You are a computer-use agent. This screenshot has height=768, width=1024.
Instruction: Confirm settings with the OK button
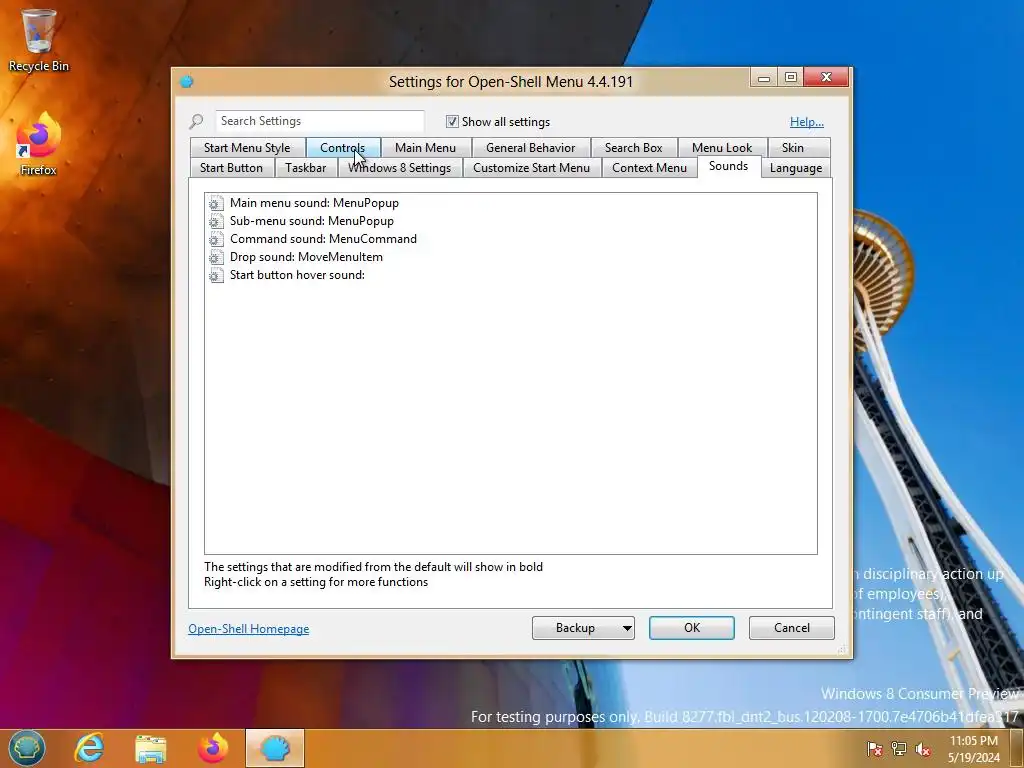tap(692, 628)
